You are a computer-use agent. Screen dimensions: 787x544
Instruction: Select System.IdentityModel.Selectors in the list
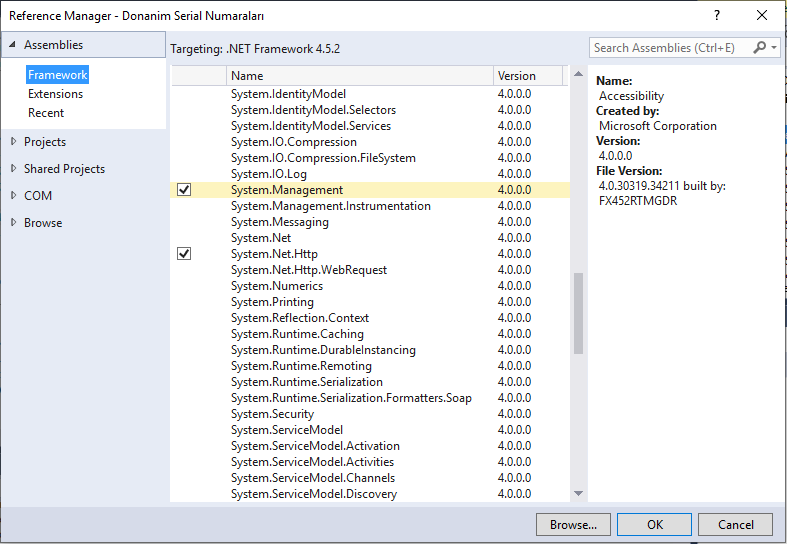pyautogui.click(x=370, y=110)
